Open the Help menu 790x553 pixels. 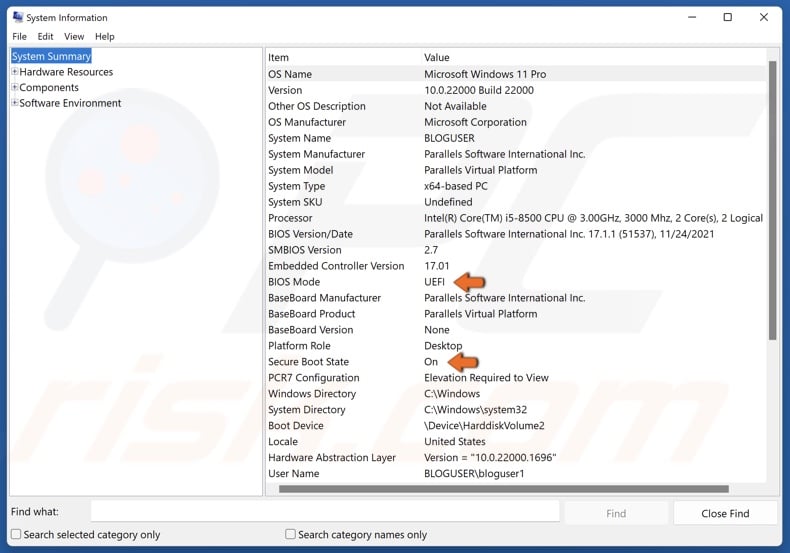tap(104, 36)
